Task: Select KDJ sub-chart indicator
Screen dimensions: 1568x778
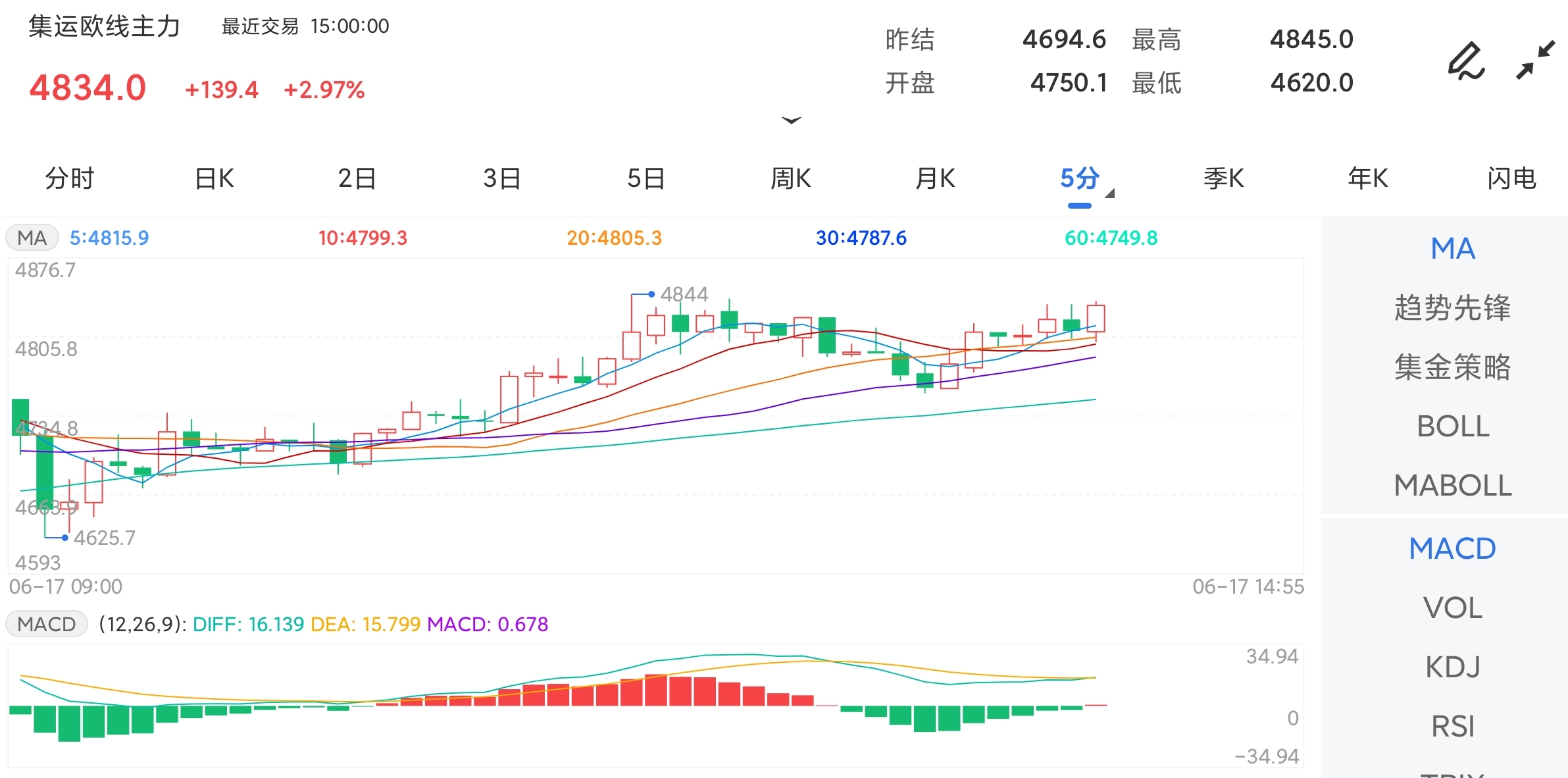Action: (1453, 667)
